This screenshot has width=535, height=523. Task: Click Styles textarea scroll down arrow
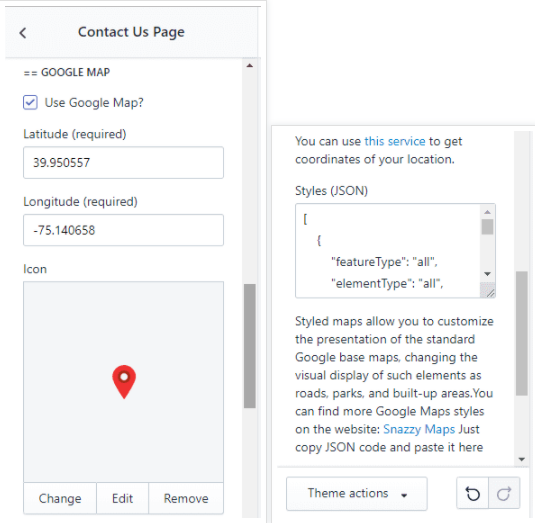click(487, 274)
